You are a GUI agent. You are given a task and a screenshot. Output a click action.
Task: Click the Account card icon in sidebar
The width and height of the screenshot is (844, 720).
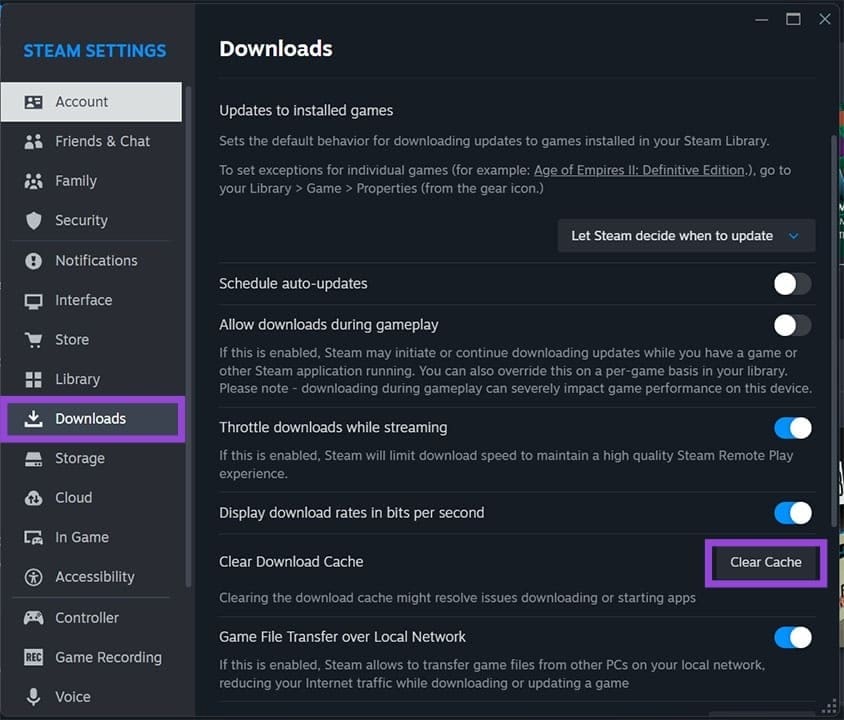point(33,102)
